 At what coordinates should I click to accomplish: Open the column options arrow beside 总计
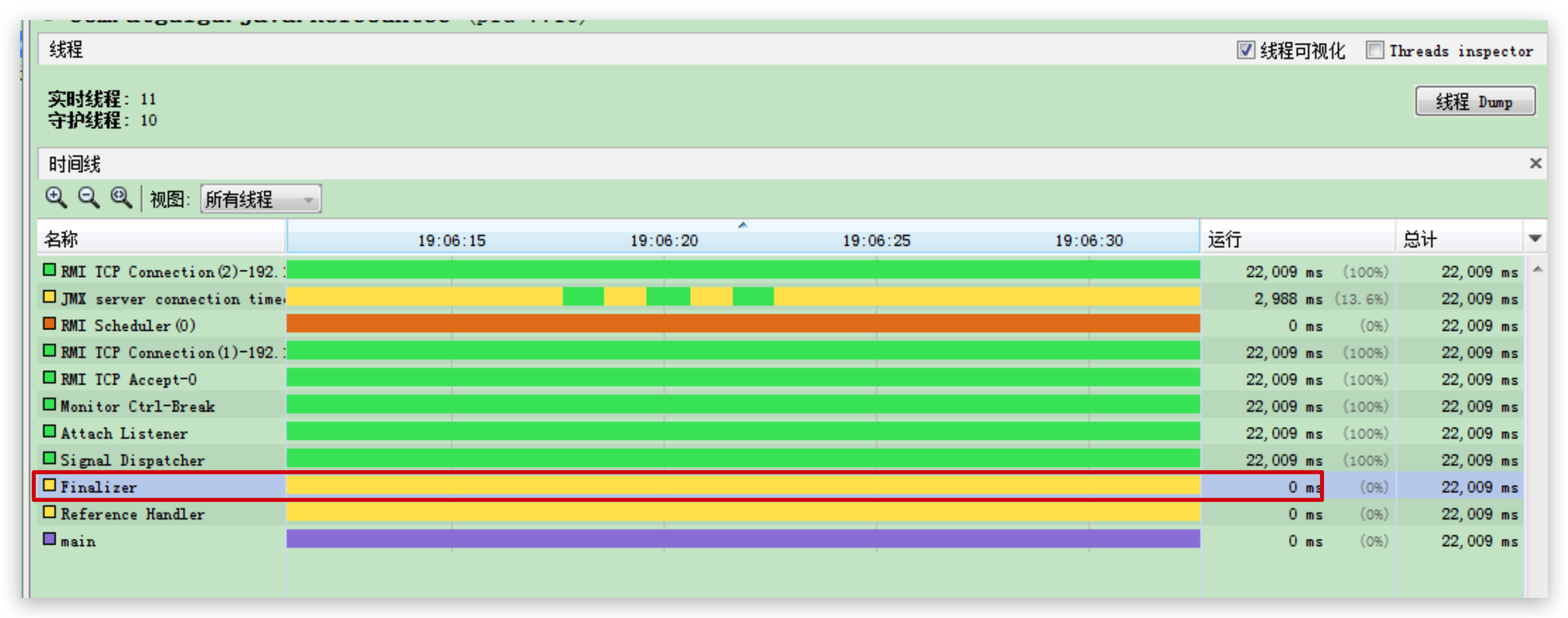(1535, 238)
